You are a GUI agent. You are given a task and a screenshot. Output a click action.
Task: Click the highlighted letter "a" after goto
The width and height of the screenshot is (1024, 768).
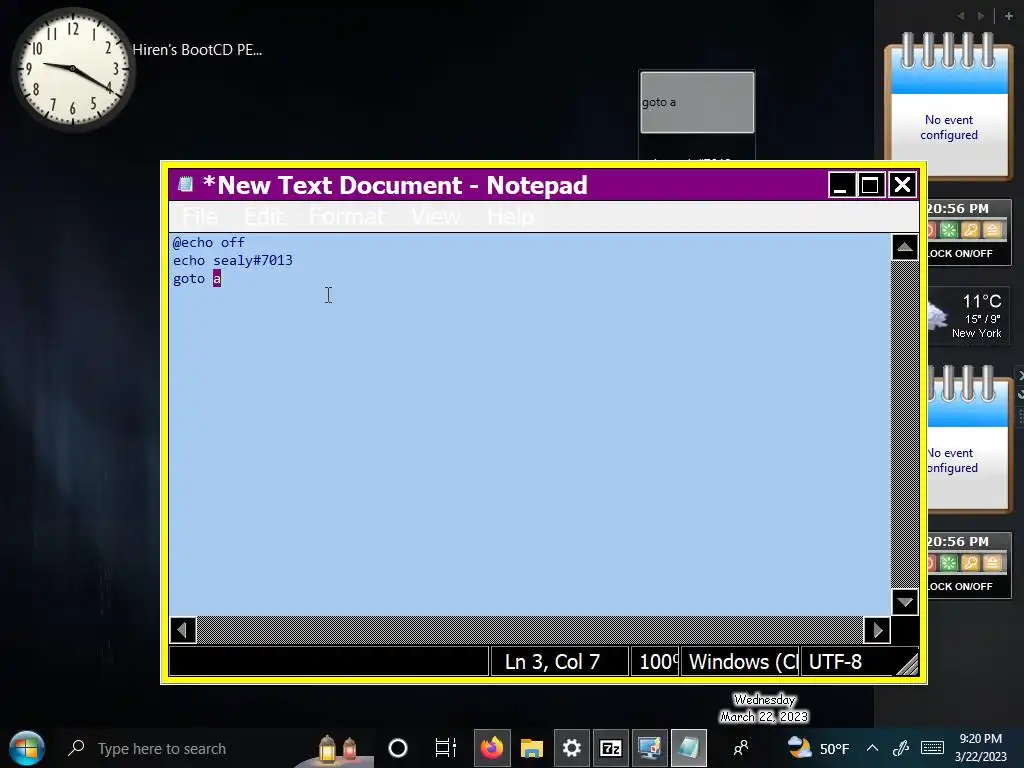217,279
